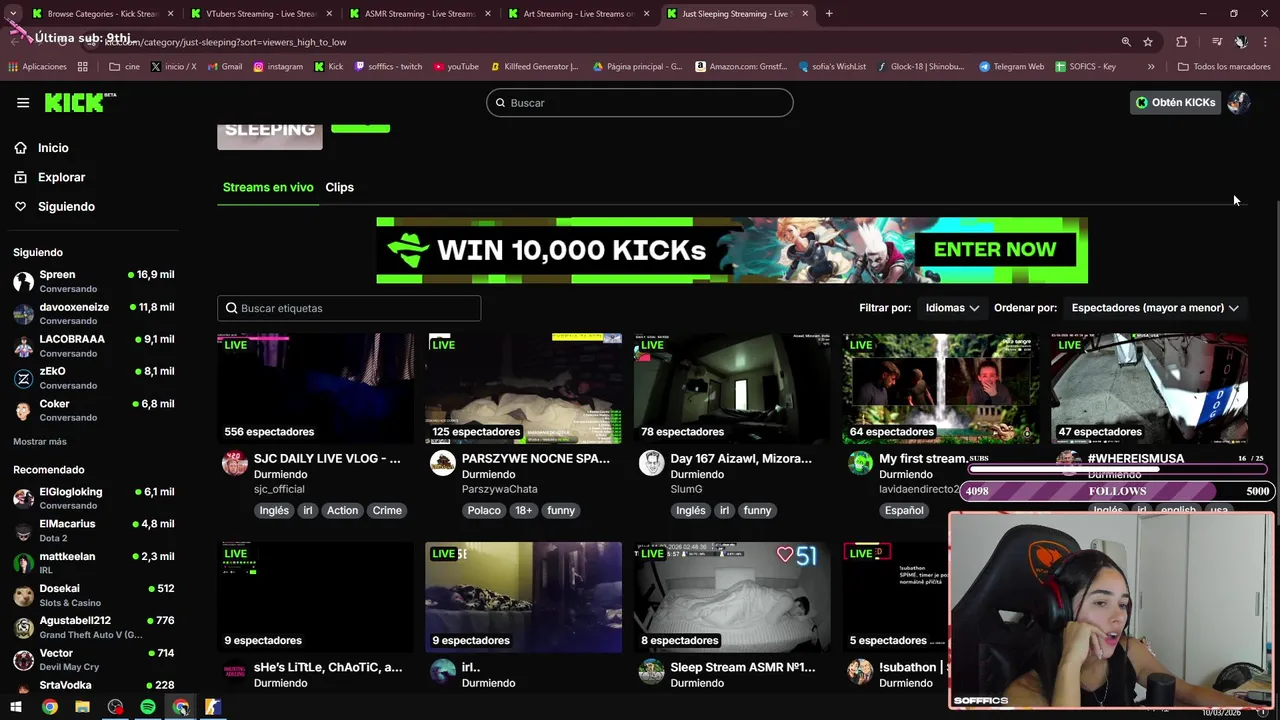Viewport: 1280px width, 720px height.
Task: Open File Explorer from the taskbar
Action: tap(82, 707)
